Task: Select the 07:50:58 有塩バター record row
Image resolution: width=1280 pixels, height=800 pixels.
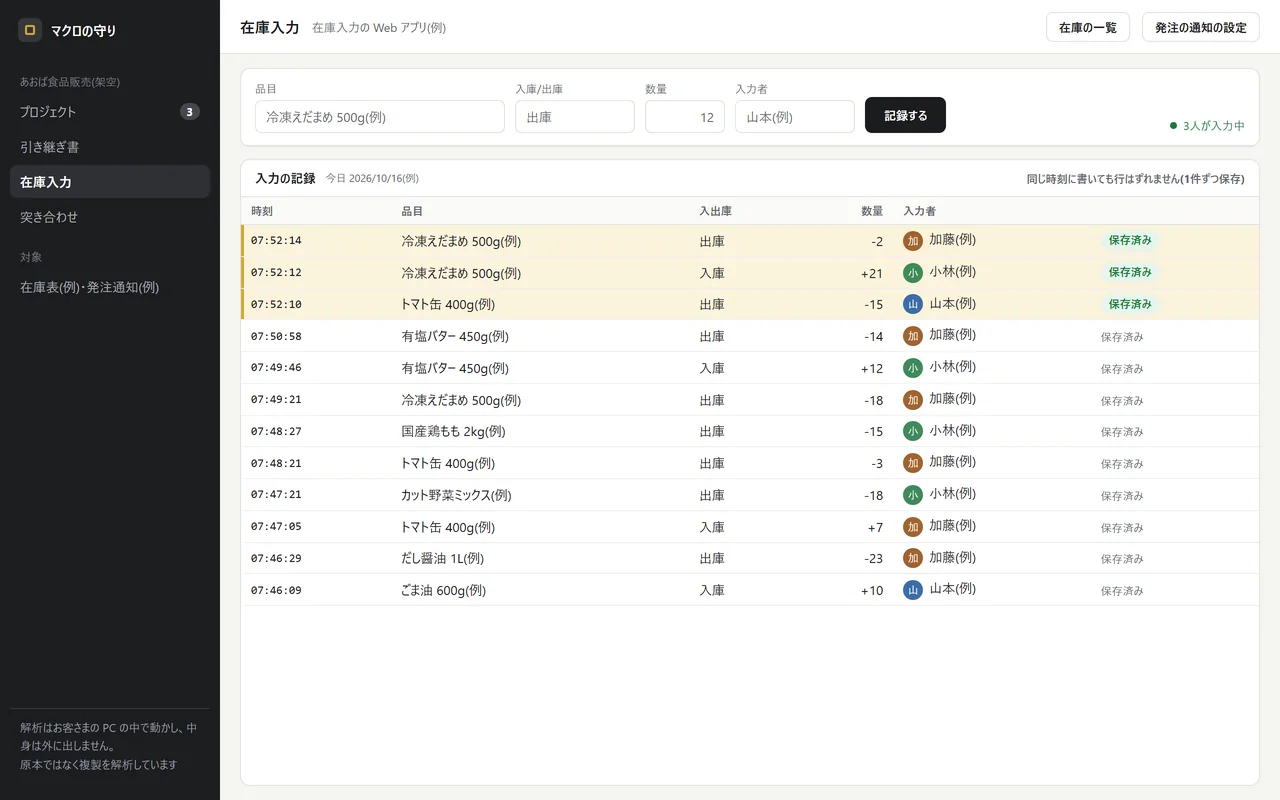Action: pyautogui.click(x=750, y=336)
